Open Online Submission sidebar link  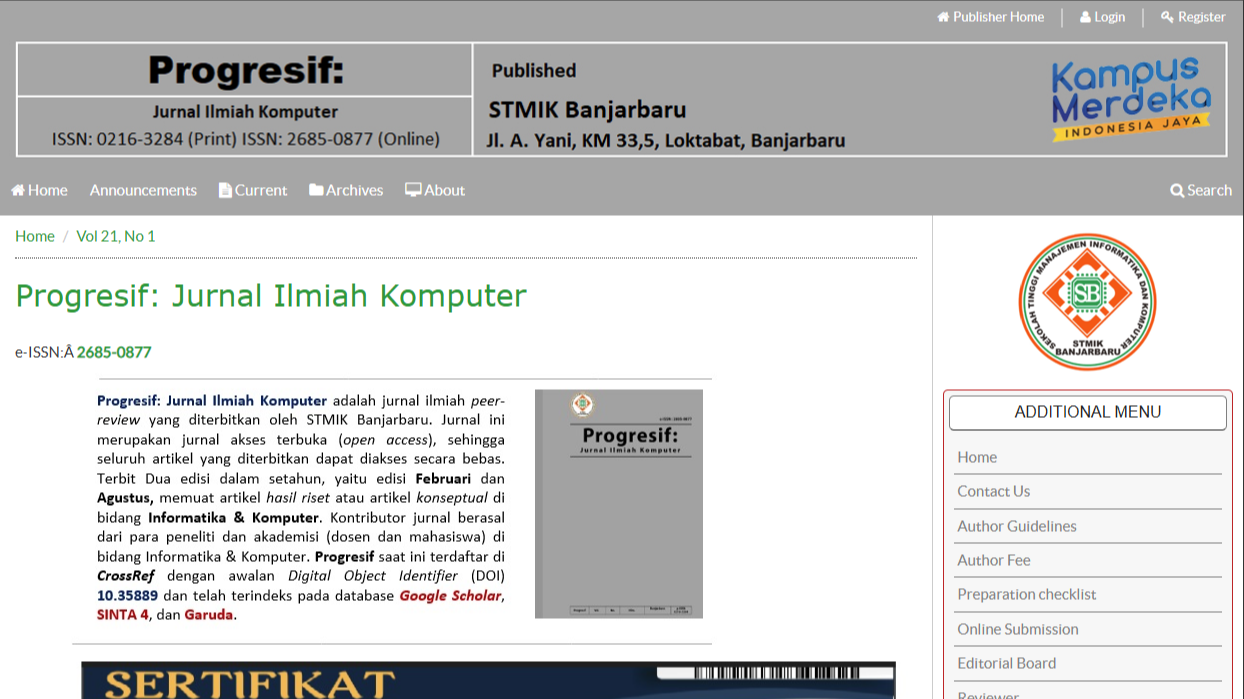1018,629
